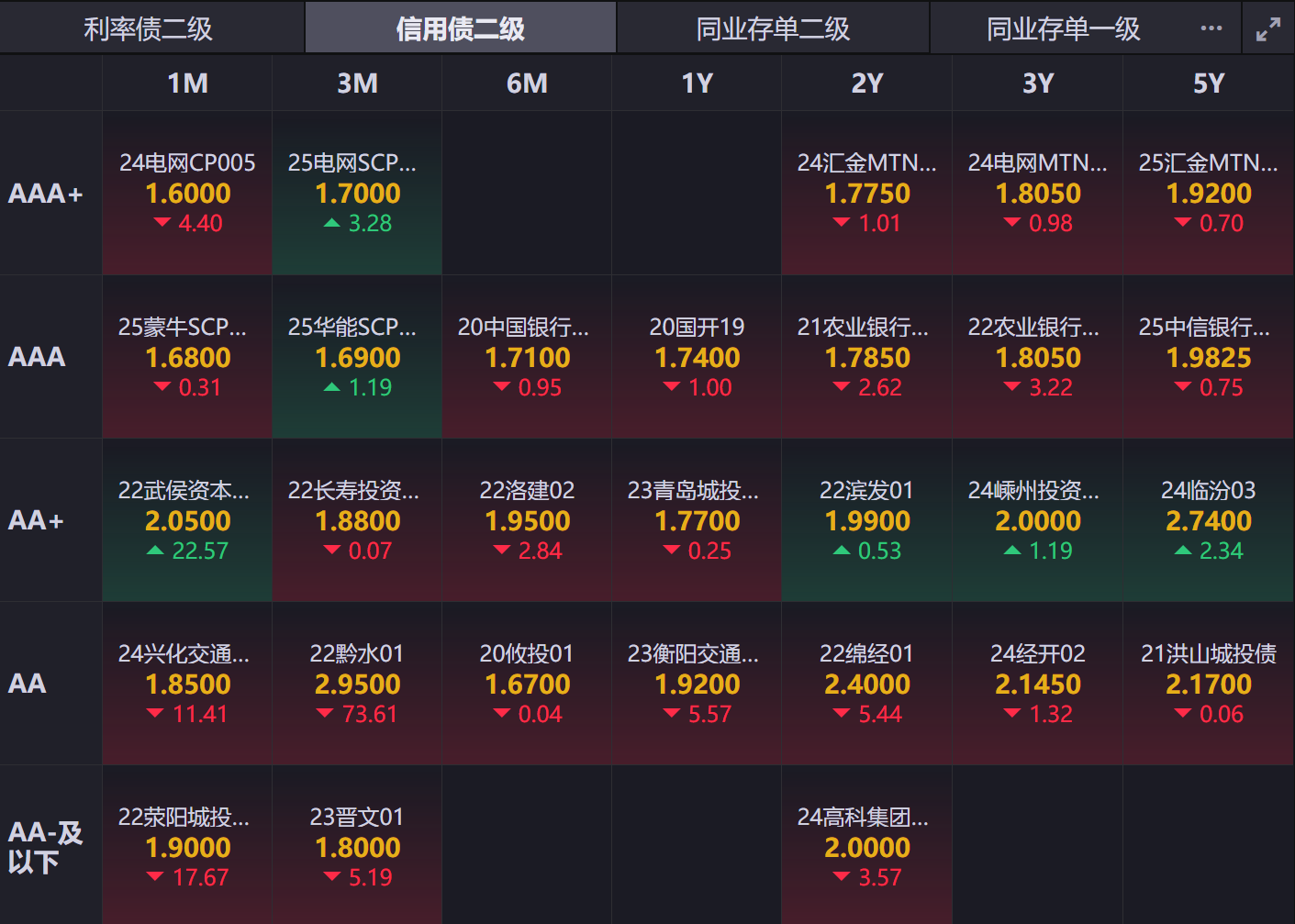
Task: Click the 2Y column header
Action: pyautogui.click(x=867, y=83)
